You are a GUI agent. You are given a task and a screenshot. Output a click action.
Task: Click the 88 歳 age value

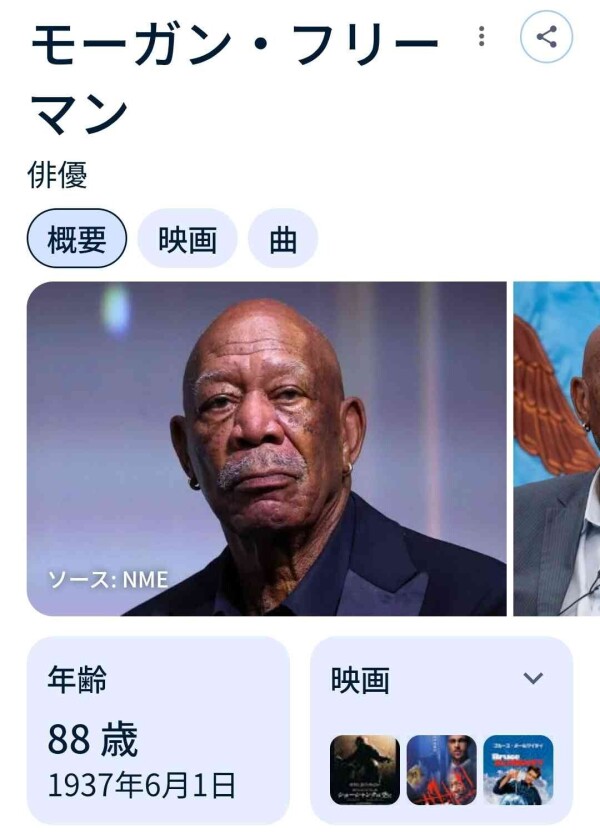pyautogui.click(x=93, y=739)
